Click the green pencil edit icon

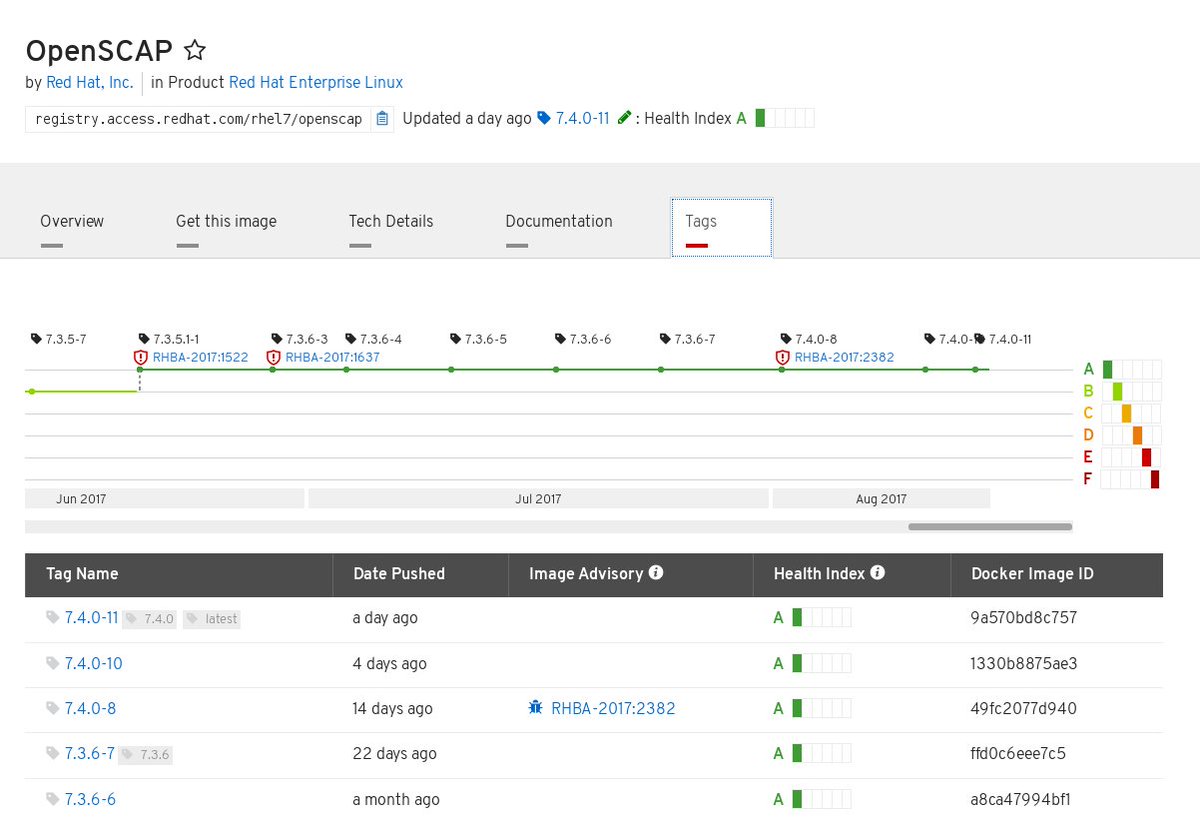pos(624,118)
